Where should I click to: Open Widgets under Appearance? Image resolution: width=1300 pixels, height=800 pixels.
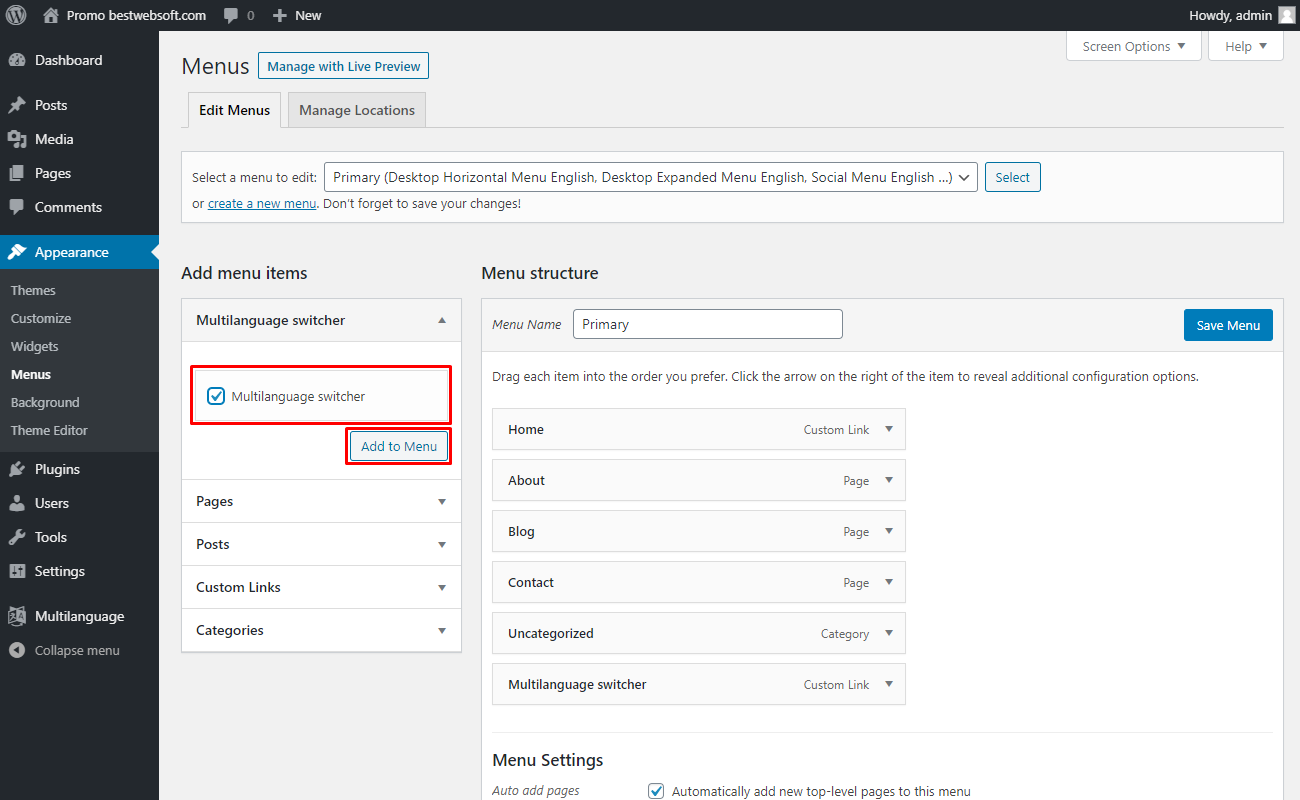[35, 346]
